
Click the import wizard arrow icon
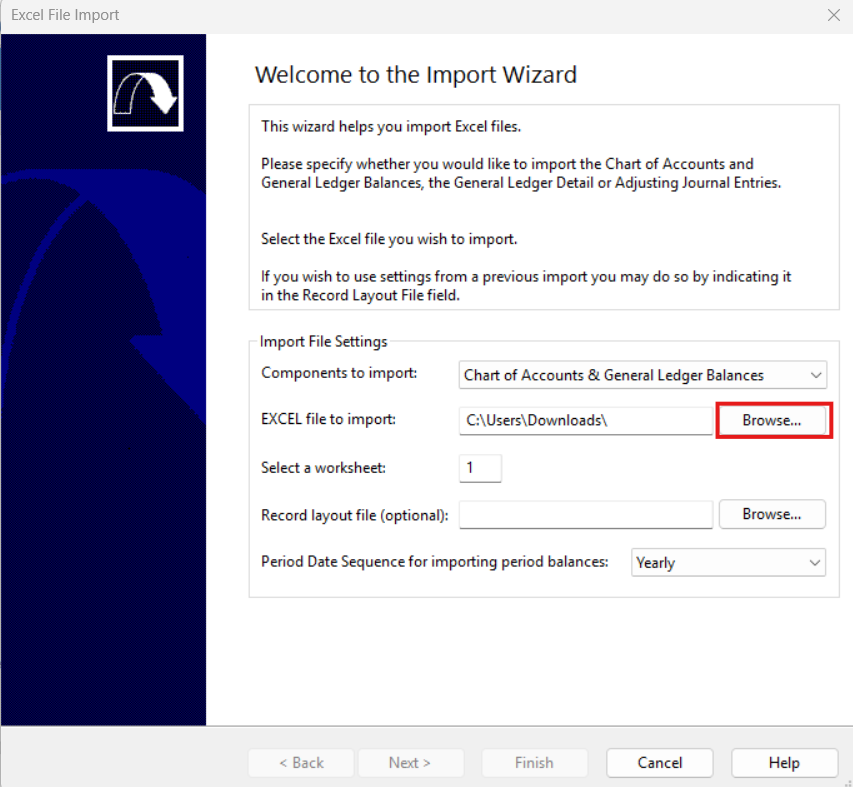(145, 93)
